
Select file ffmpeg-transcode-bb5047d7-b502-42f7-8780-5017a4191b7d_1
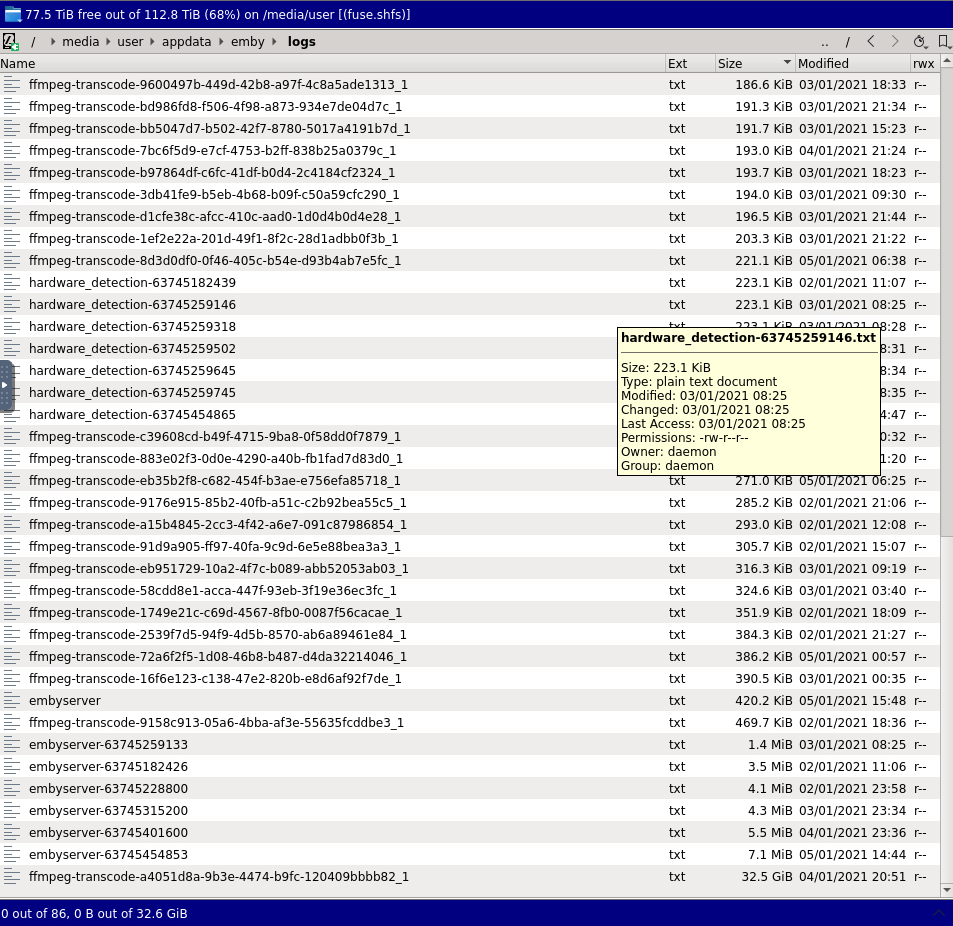[219, 129]
